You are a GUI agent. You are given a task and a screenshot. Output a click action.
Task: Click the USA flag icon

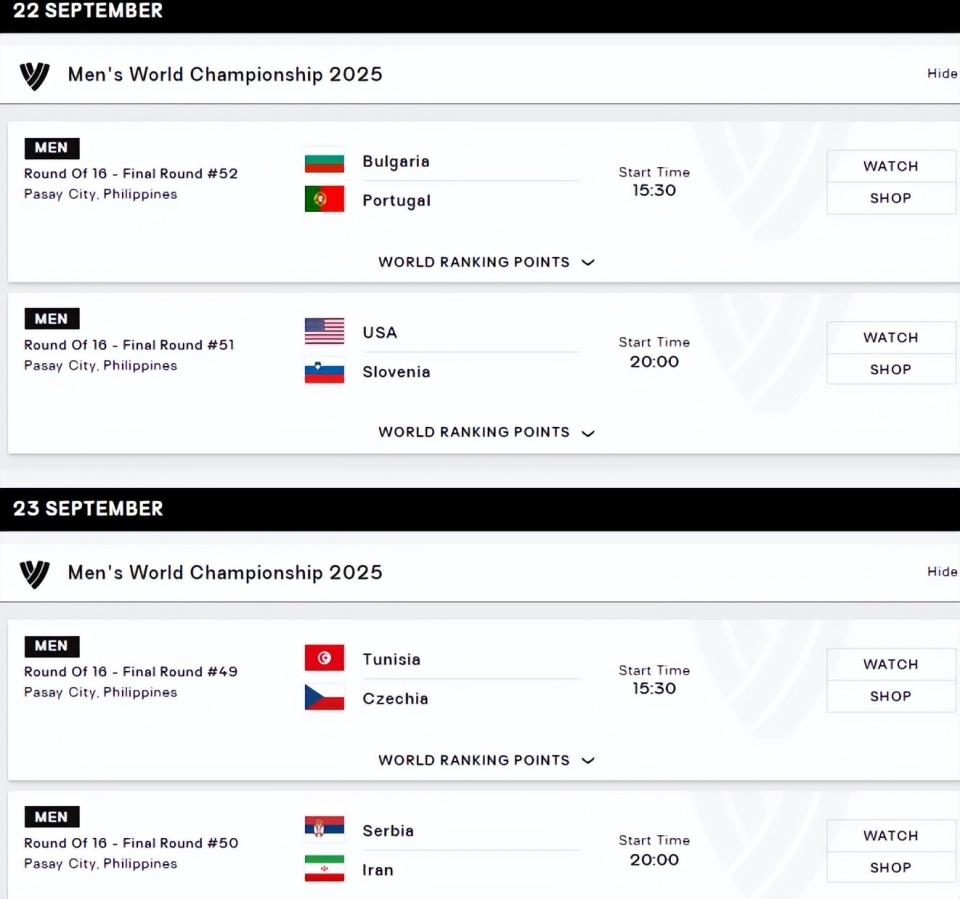[324, 332]
